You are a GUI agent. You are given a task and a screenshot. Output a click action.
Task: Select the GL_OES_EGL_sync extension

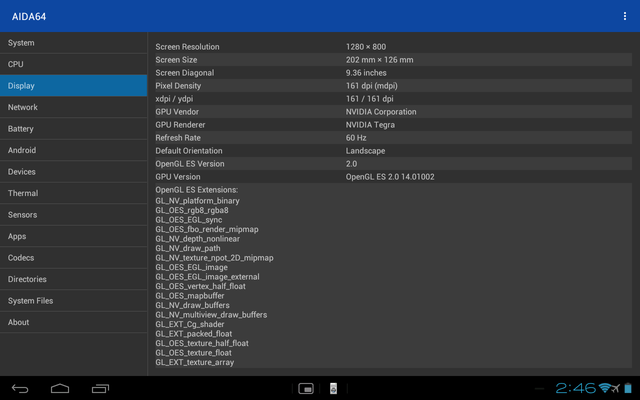click(x=189, y=220)
